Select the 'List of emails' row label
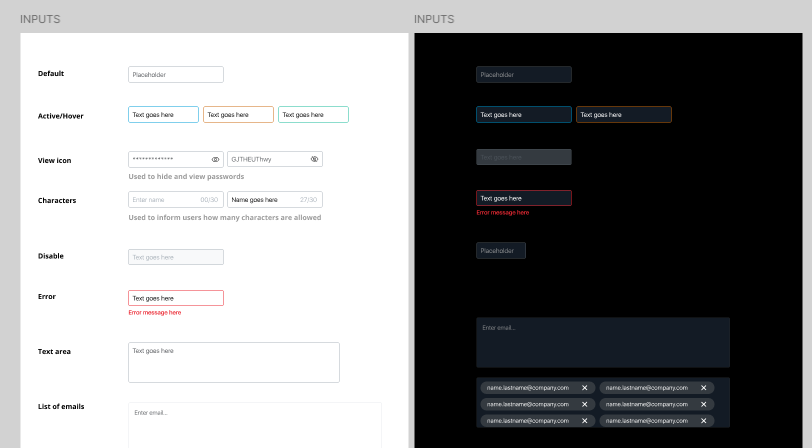This screenshot has height=448, width=812. 61,407
